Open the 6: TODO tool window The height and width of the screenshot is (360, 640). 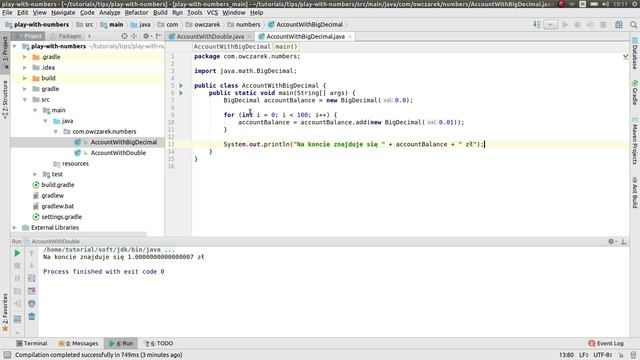159,344
